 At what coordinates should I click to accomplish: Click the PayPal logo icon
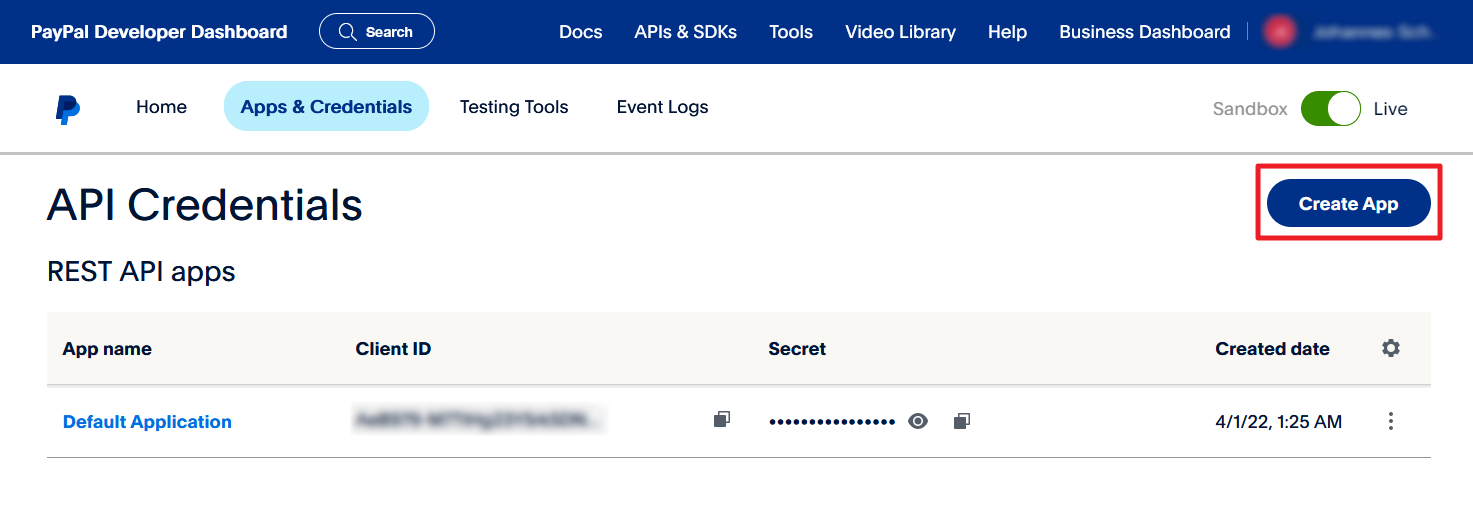(68, 108)
